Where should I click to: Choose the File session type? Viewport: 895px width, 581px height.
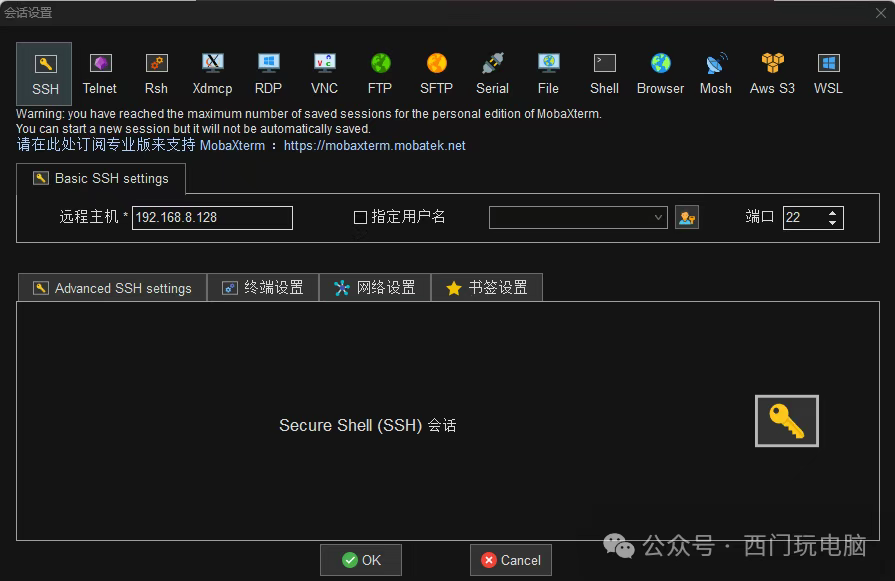[549, 74]
